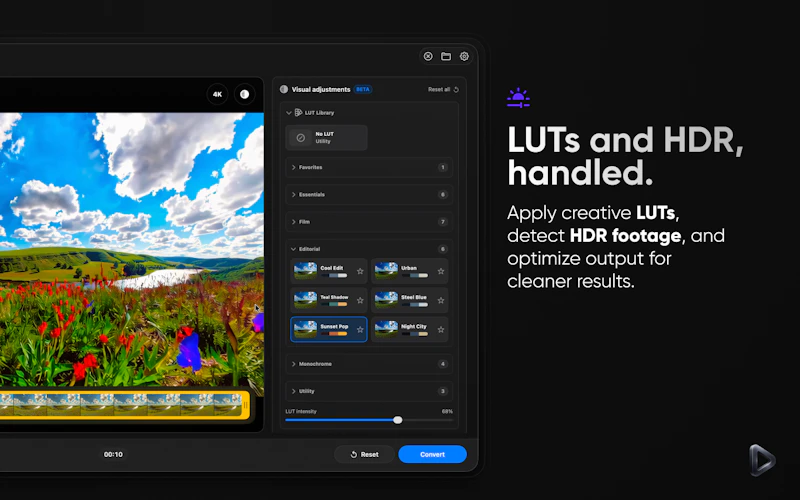Viewport: 800px width, 500px height.
Task: Select the No LUT option
Action: click(327, 138)
